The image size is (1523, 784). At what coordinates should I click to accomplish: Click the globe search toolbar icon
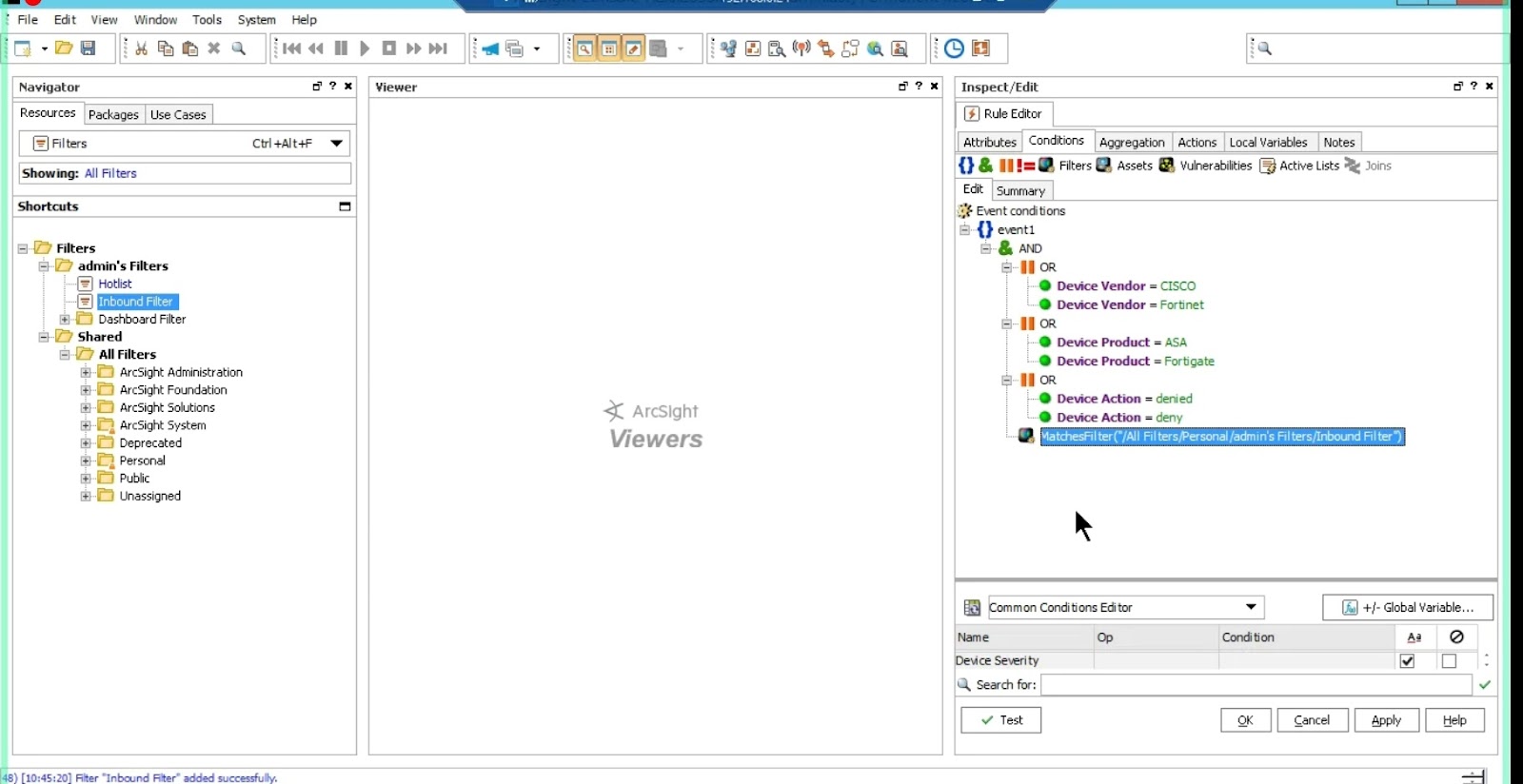click(x=875, y=49)
